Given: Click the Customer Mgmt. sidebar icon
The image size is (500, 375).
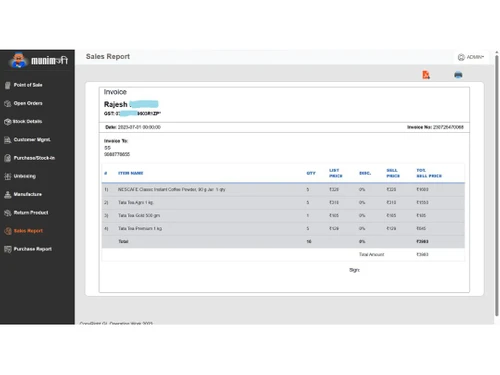Looking at the screenshot, I should click(8, 140).
